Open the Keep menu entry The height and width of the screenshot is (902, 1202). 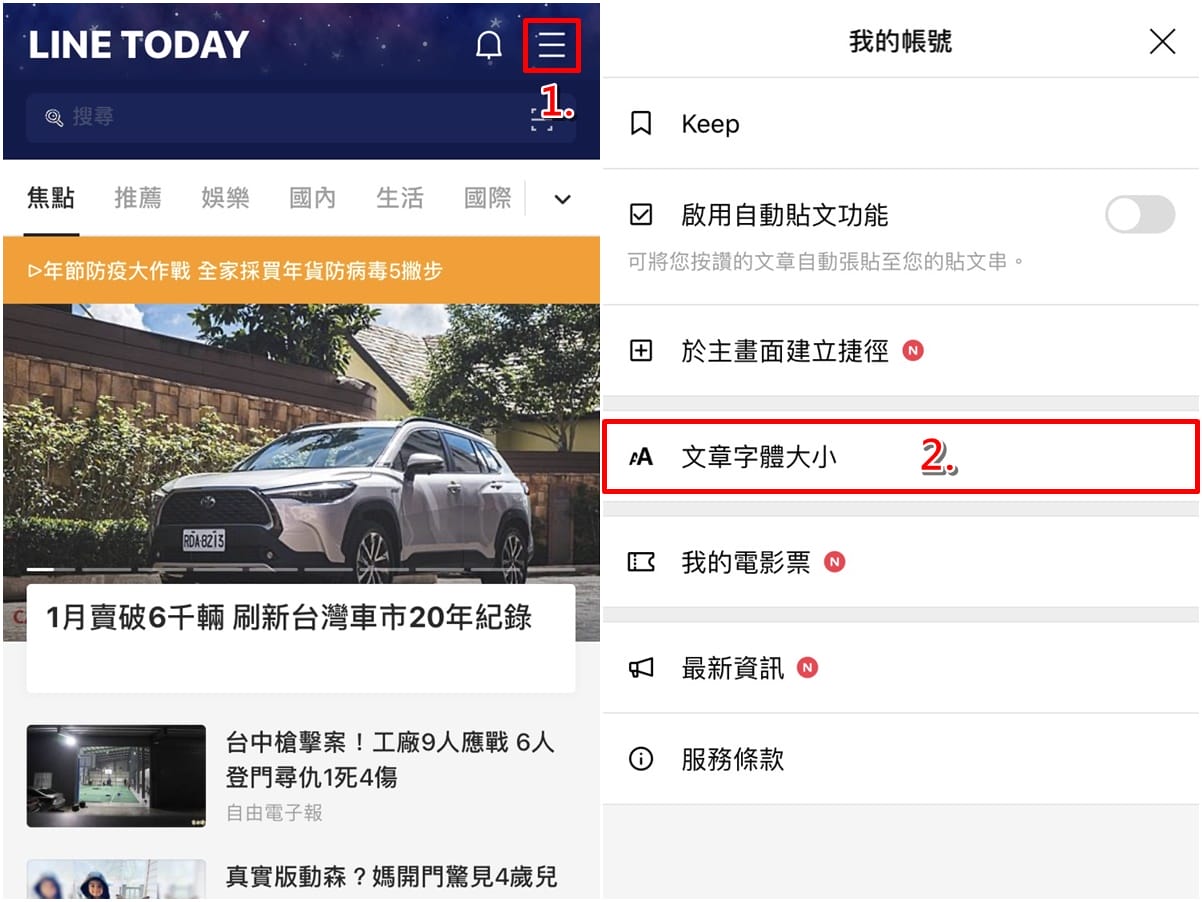pyautogui.click(x=900, y=124)
